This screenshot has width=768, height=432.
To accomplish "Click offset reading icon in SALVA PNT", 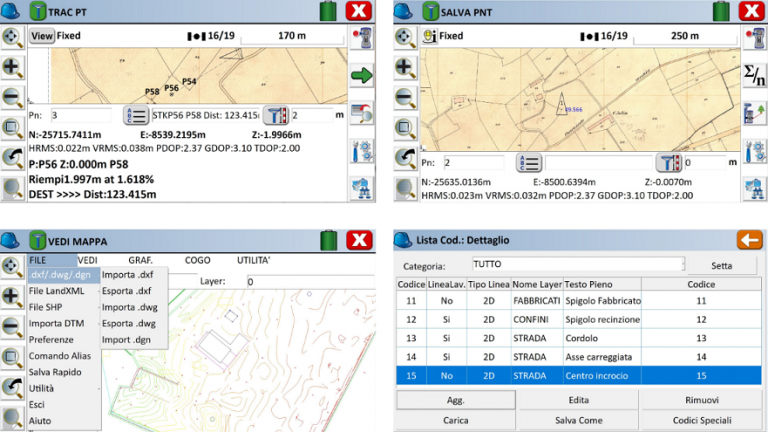I will [x=754, y=114].
